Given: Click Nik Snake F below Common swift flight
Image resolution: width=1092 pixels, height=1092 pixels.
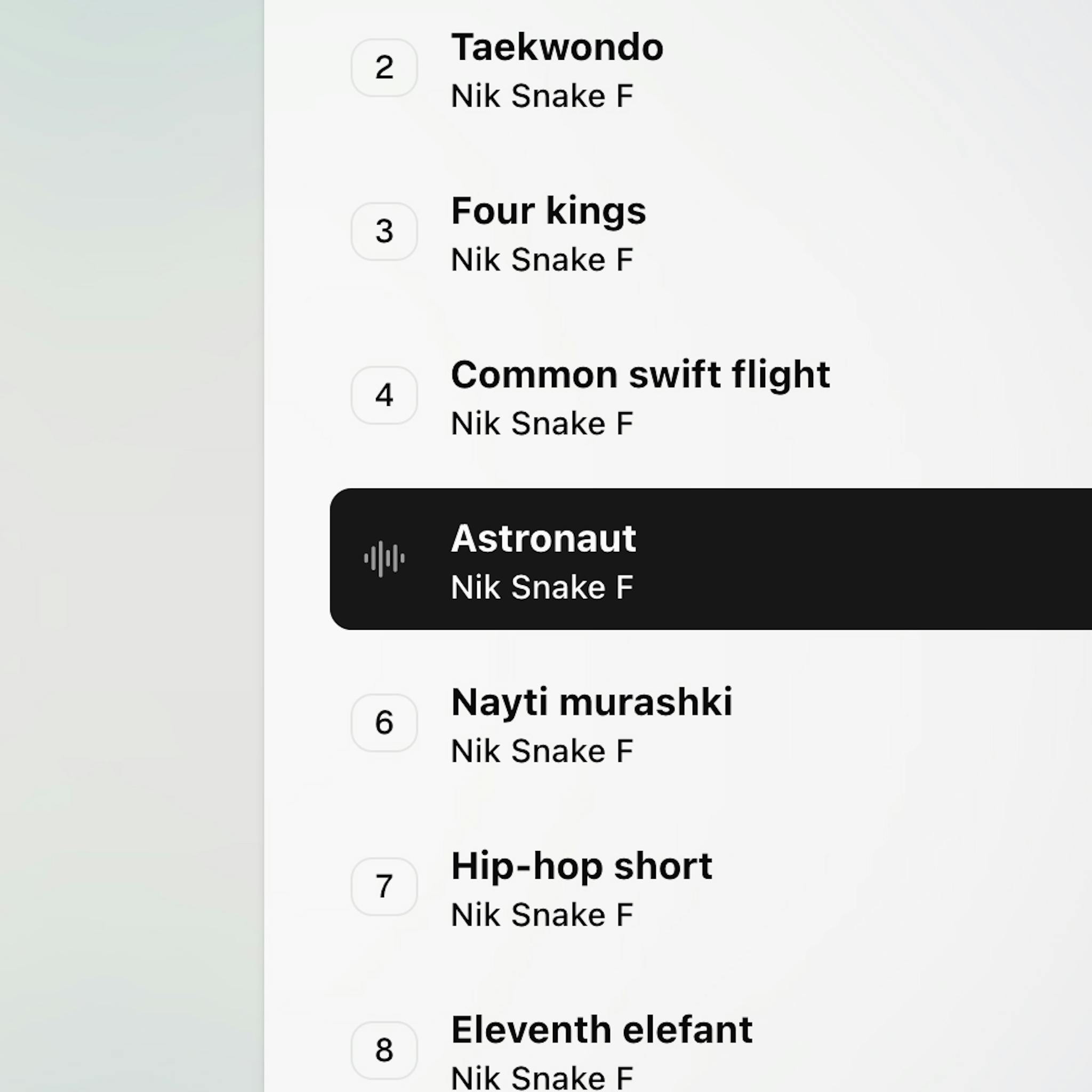Looking at the screenshot, I should click(542, 424).
